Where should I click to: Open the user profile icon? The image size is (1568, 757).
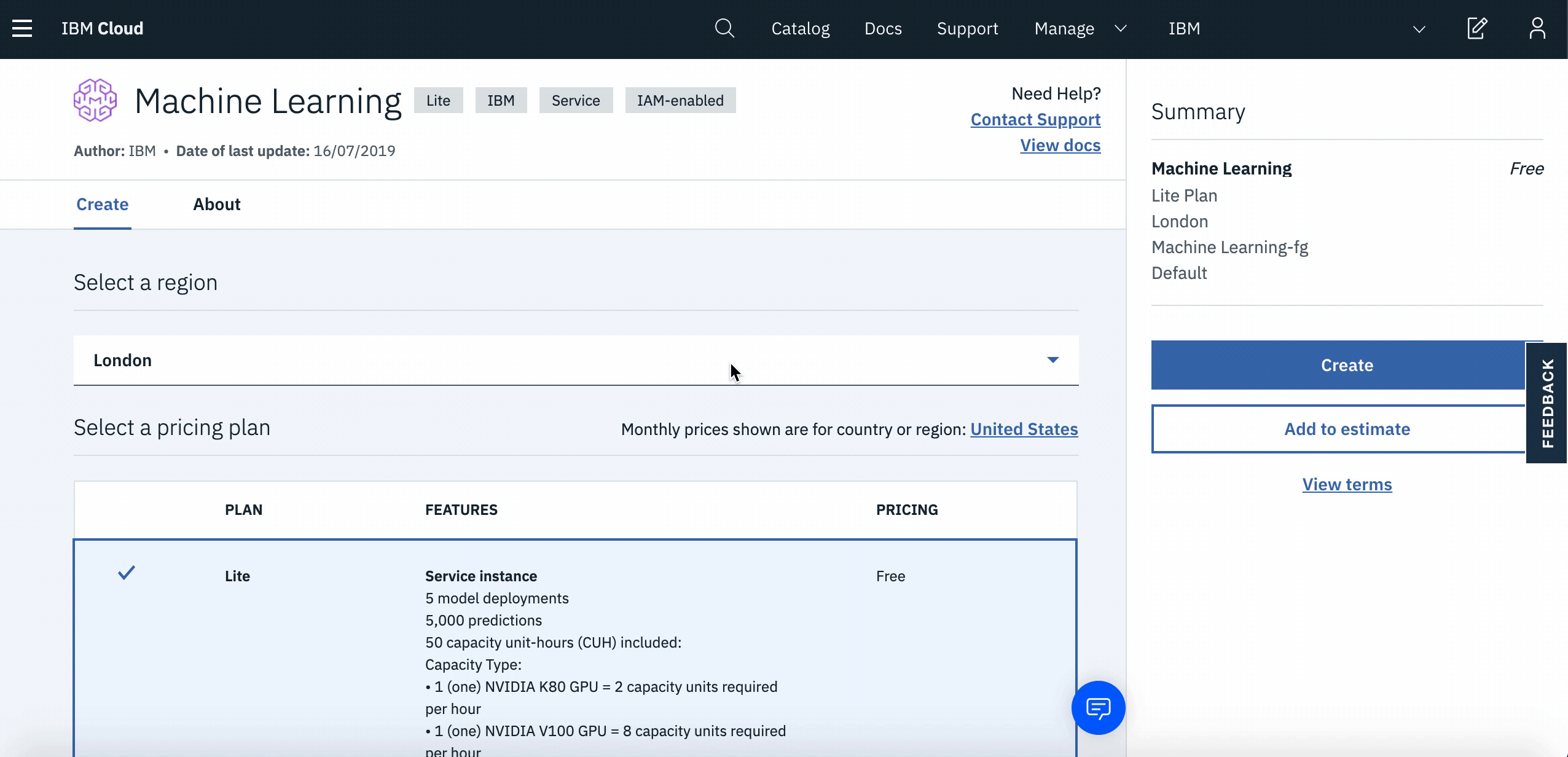tap(1537, 28)
